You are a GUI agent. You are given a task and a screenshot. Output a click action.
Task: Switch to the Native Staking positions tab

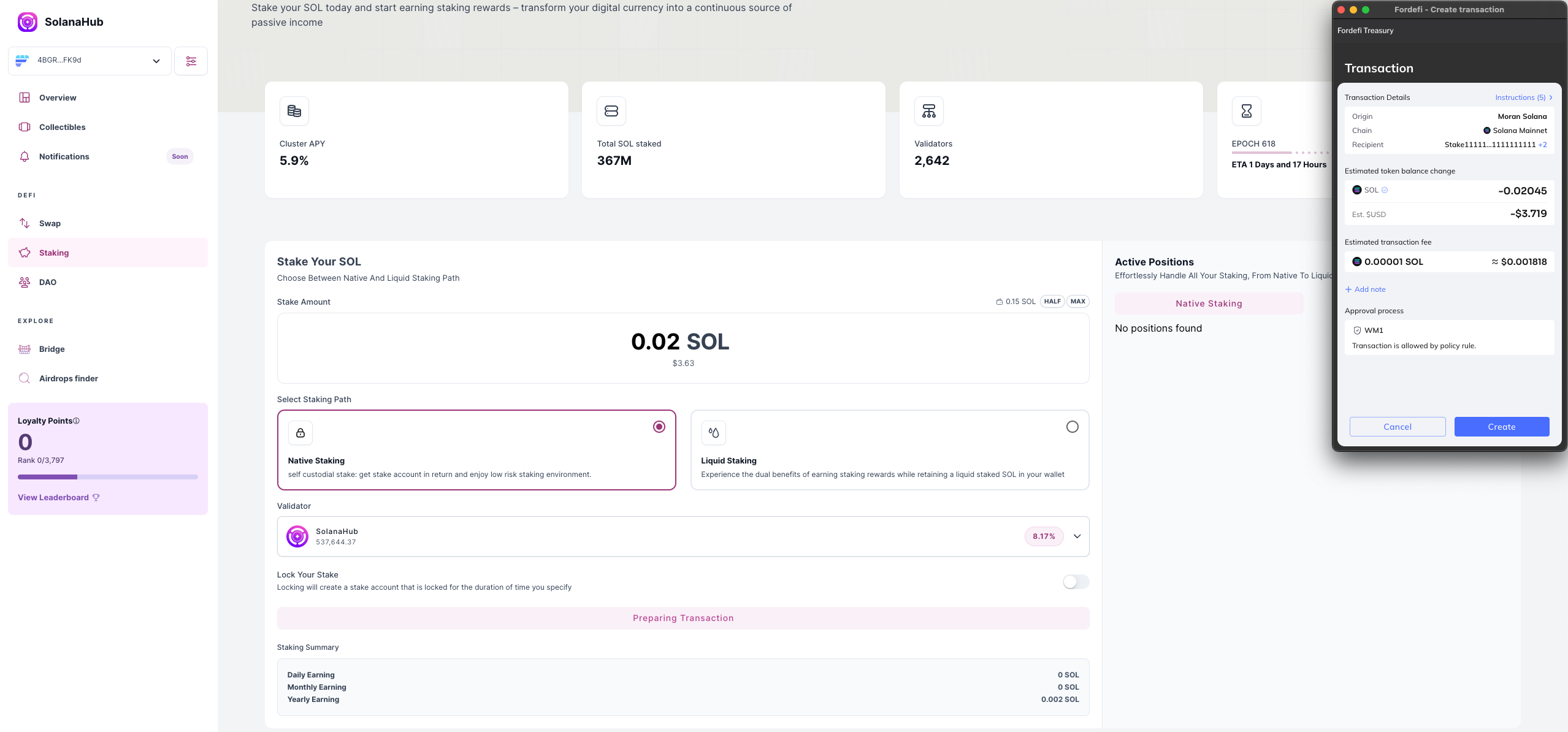pyautogui.click(x=1209, y=303)
